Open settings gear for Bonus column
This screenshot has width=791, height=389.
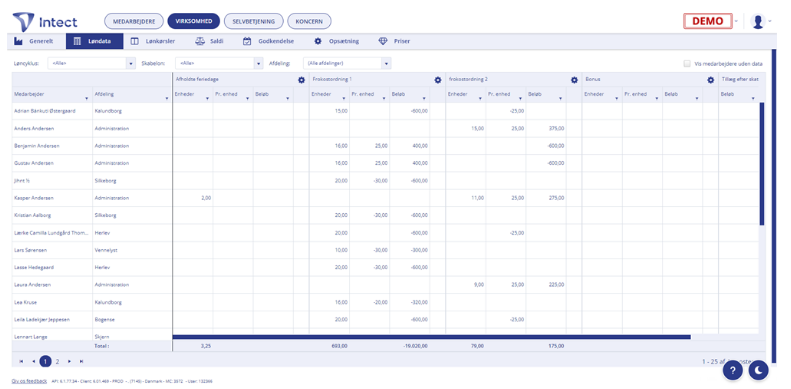(x=710, y=80)
